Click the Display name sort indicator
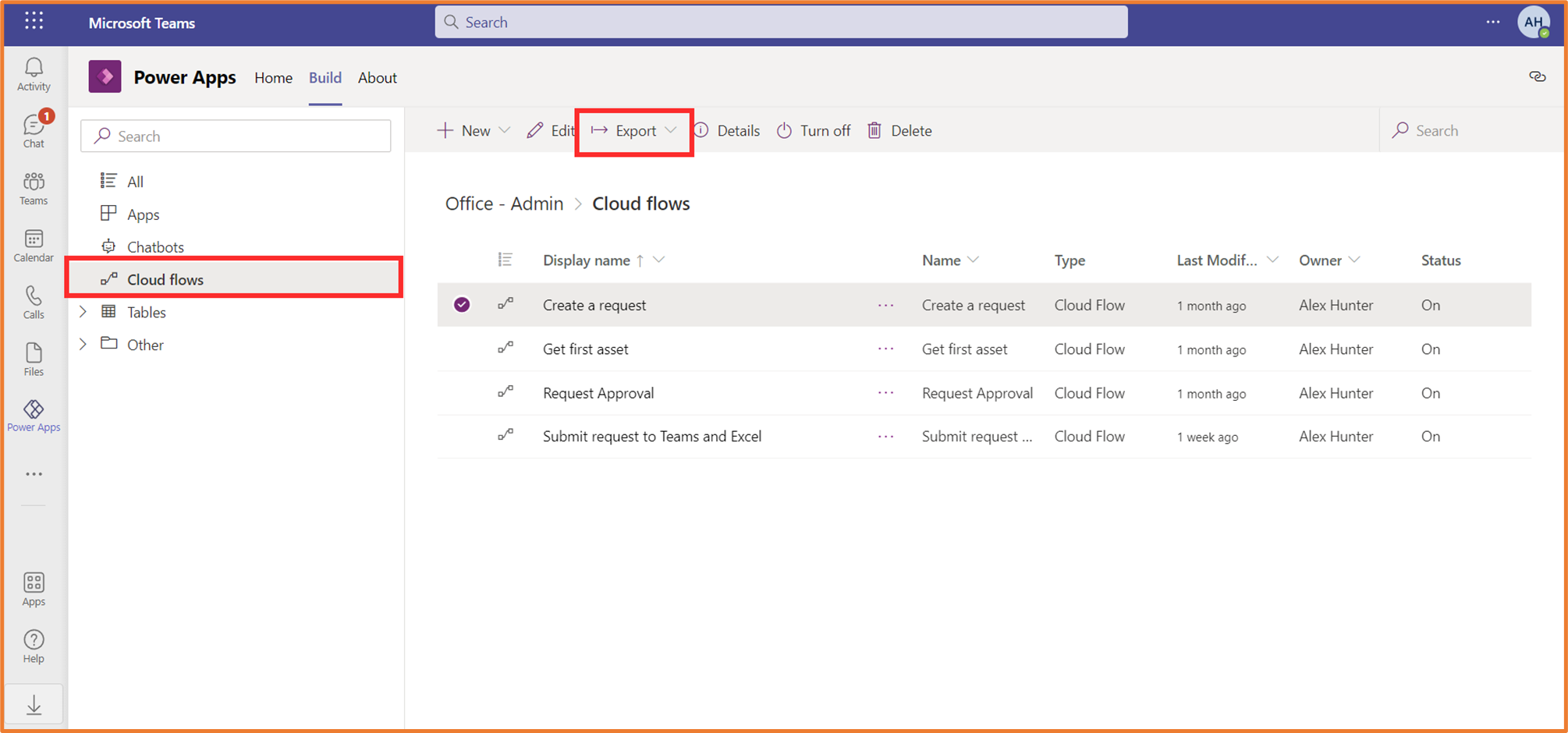The height and width of the screenshot is (733, 1568). point(639,260)
